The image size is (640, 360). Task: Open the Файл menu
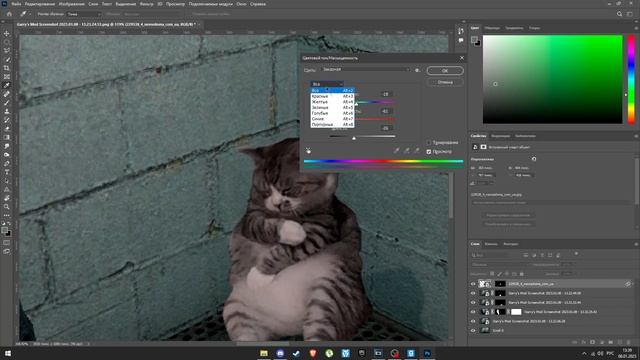(16, 4)
